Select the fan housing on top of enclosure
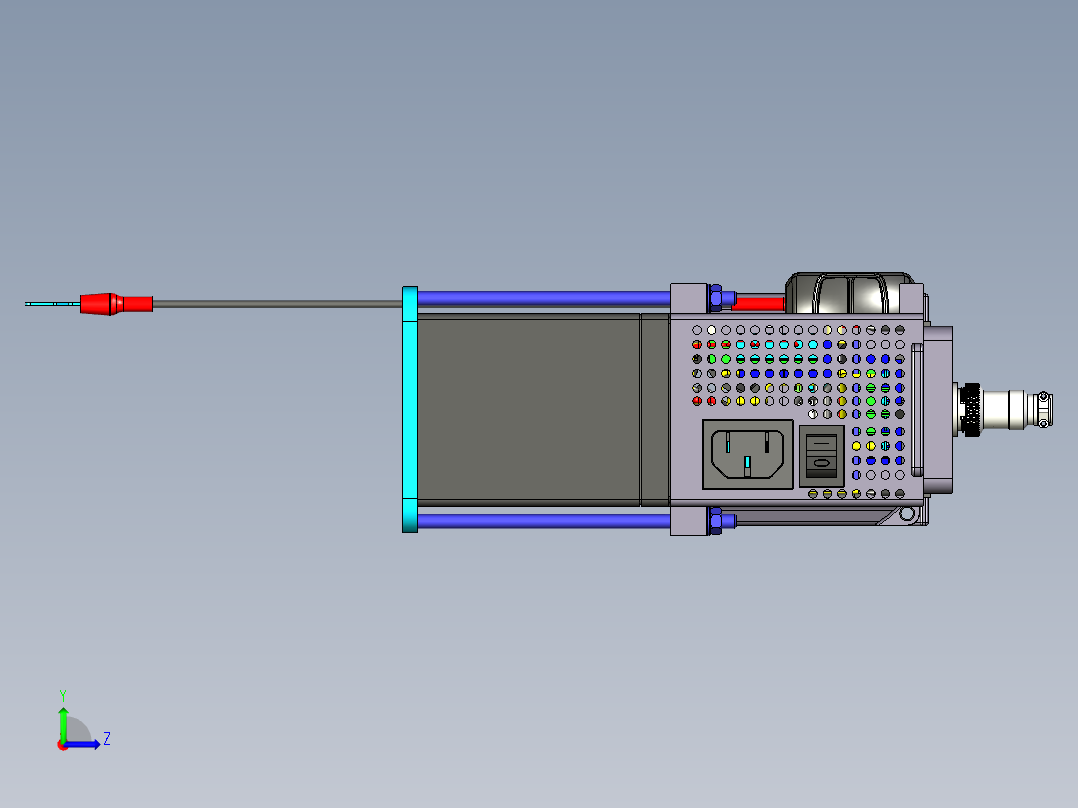The image size is (1078, 808). (x=849, y=293)
